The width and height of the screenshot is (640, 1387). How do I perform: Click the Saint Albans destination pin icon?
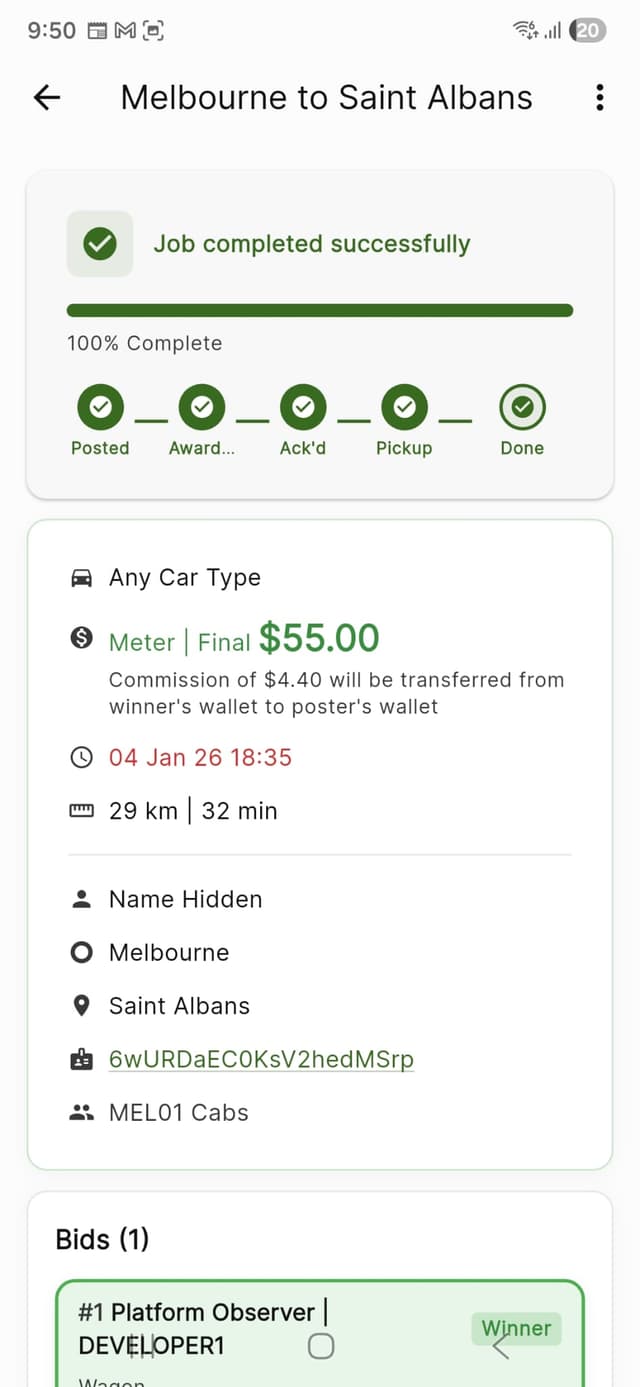click(x=83, y=1005)
